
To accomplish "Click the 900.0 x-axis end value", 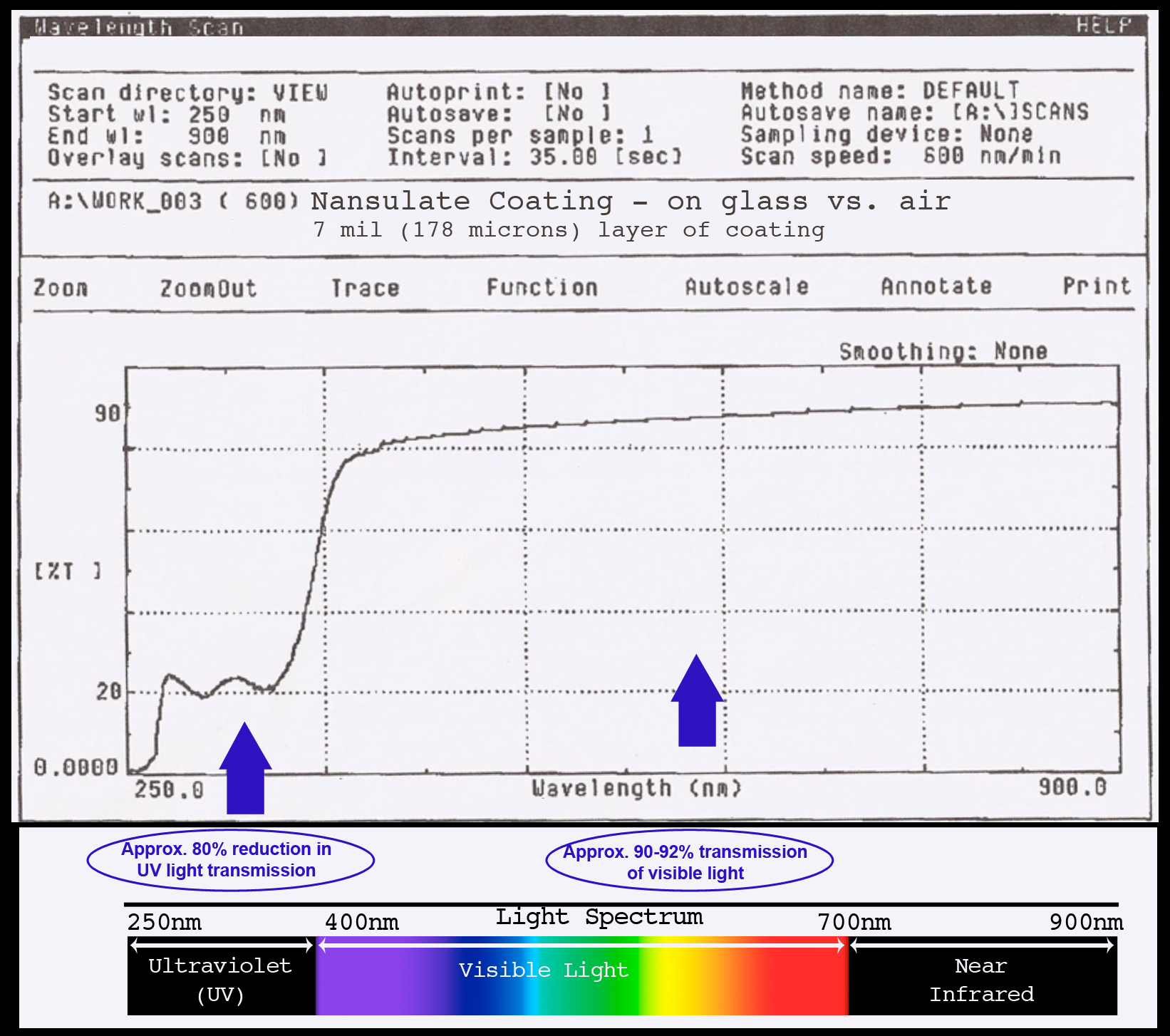I will coord(1072,787).
